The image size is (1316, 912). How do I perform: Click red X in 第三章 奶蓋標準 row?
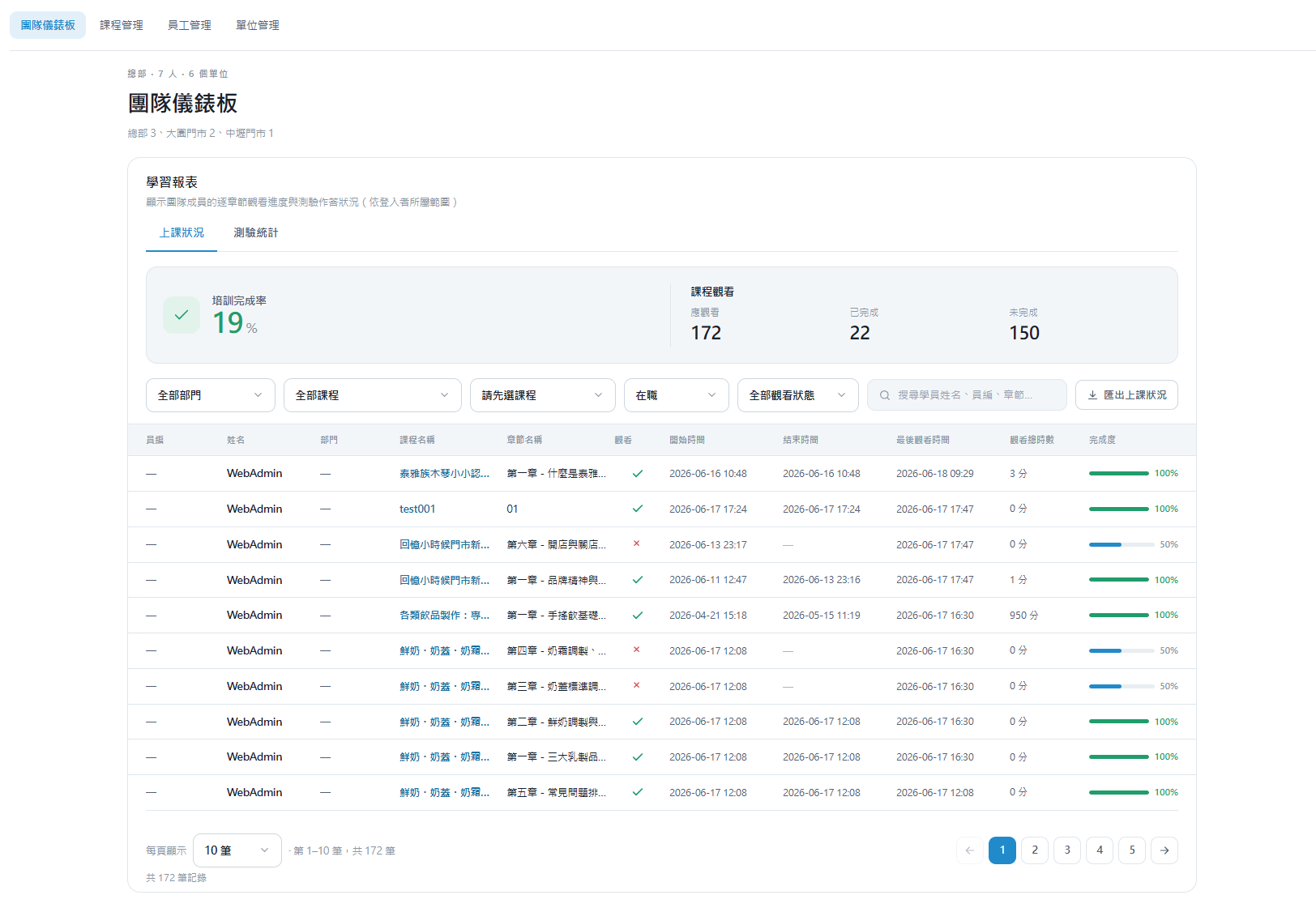click(x=636, y=685)
